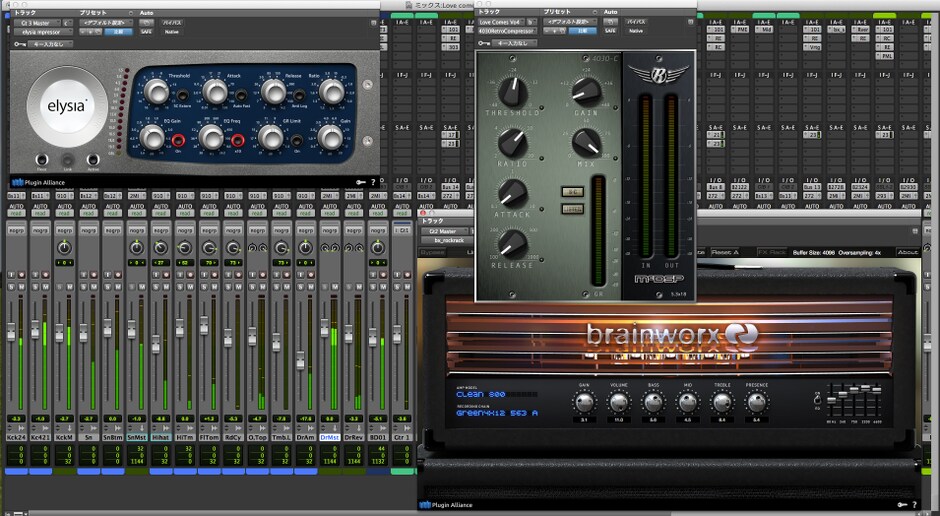
Task: Open the key license icon in elysia plugin footer
Action: [x=360, y=182]
